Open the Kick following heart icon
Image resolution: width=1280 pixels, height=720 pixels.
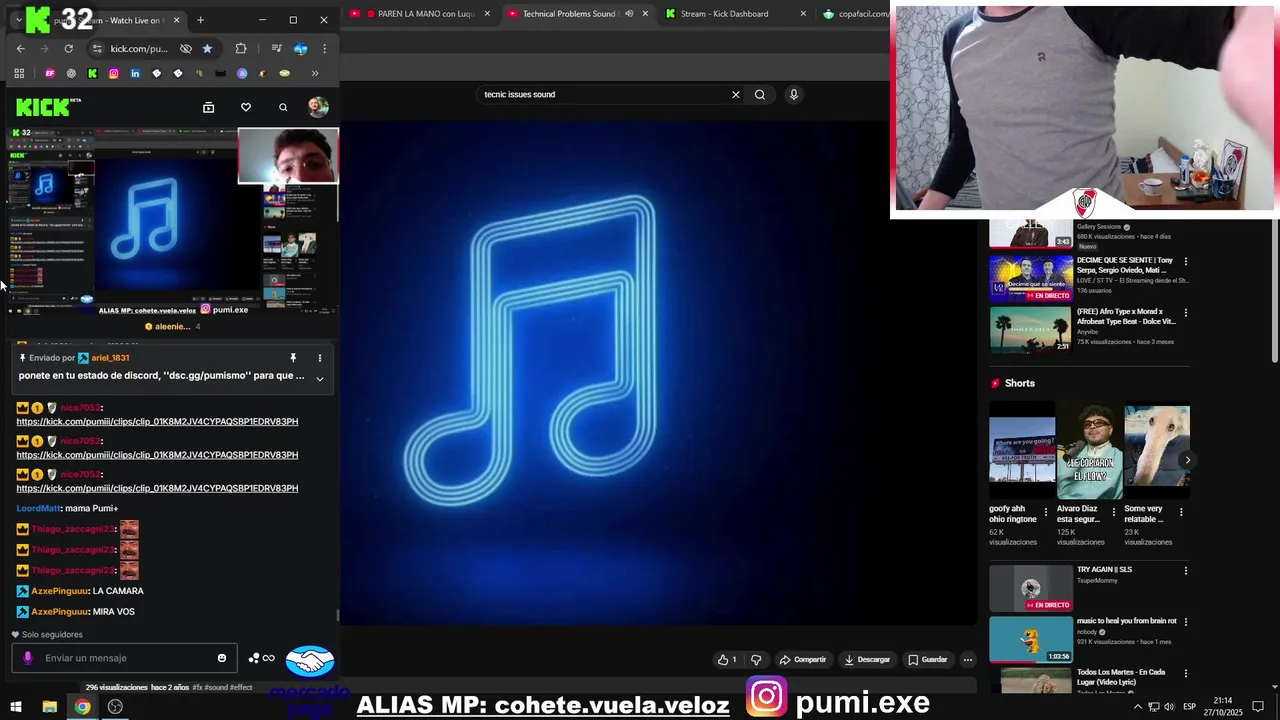[x=246, y=107]
